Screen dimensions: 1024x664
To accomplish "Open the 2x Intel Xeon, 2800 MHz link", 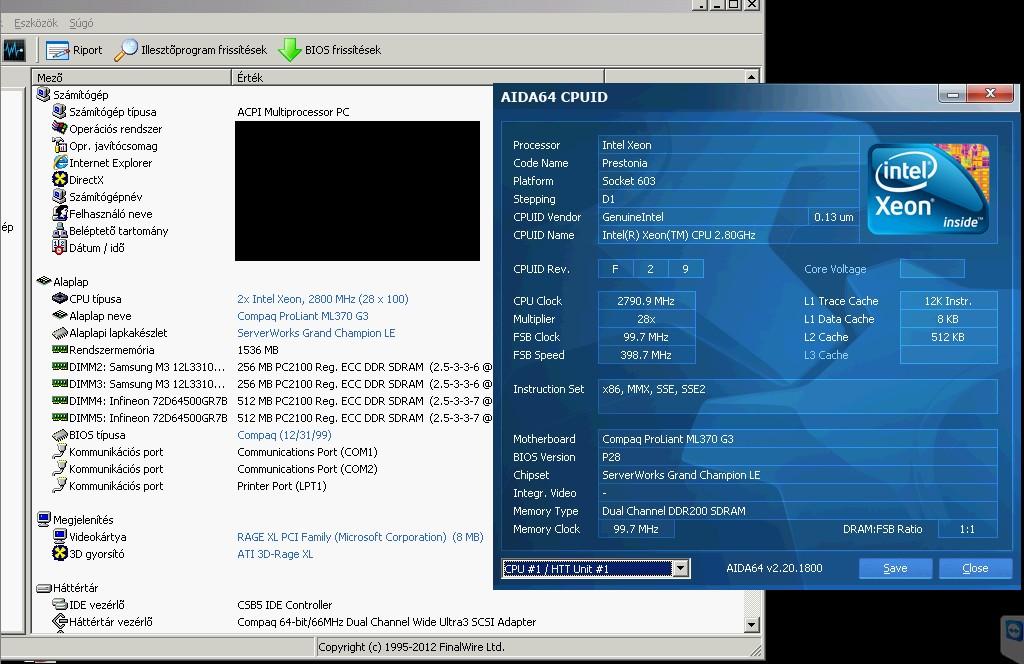I will pos(323,299).
